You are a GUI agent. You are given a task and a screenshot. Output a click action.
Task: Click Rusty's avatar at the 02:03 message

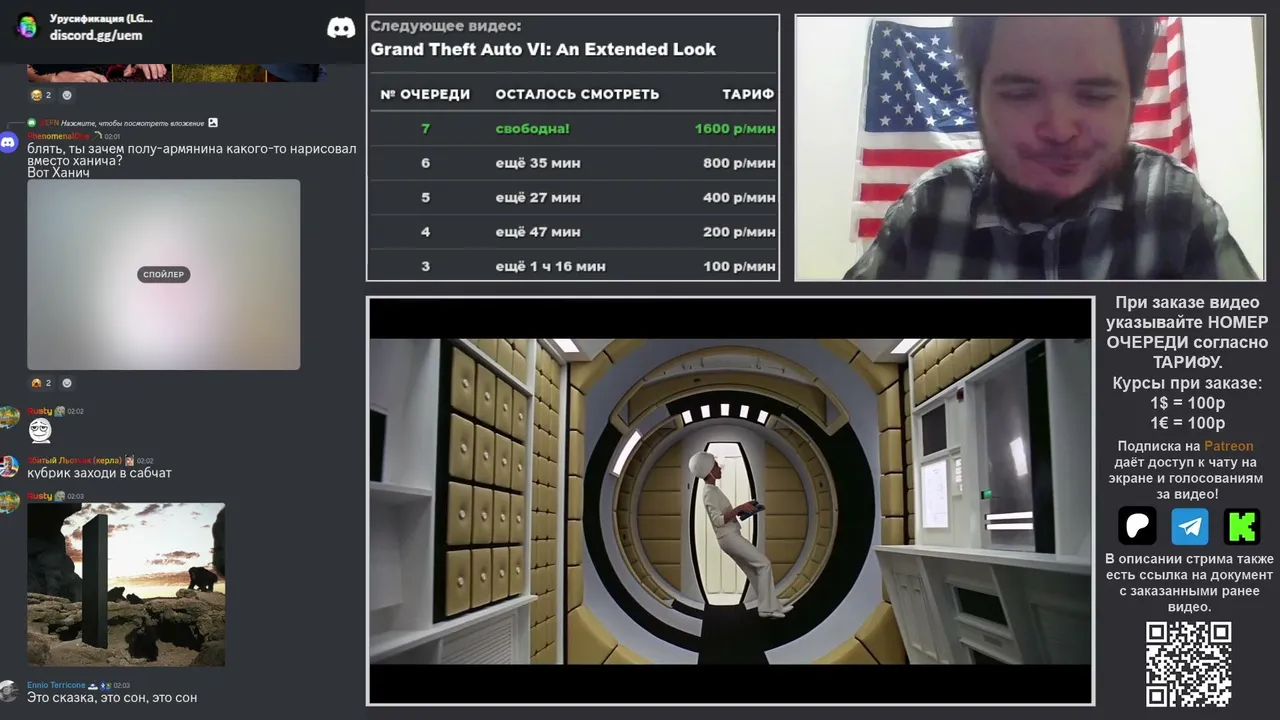[x=9, y=502]
